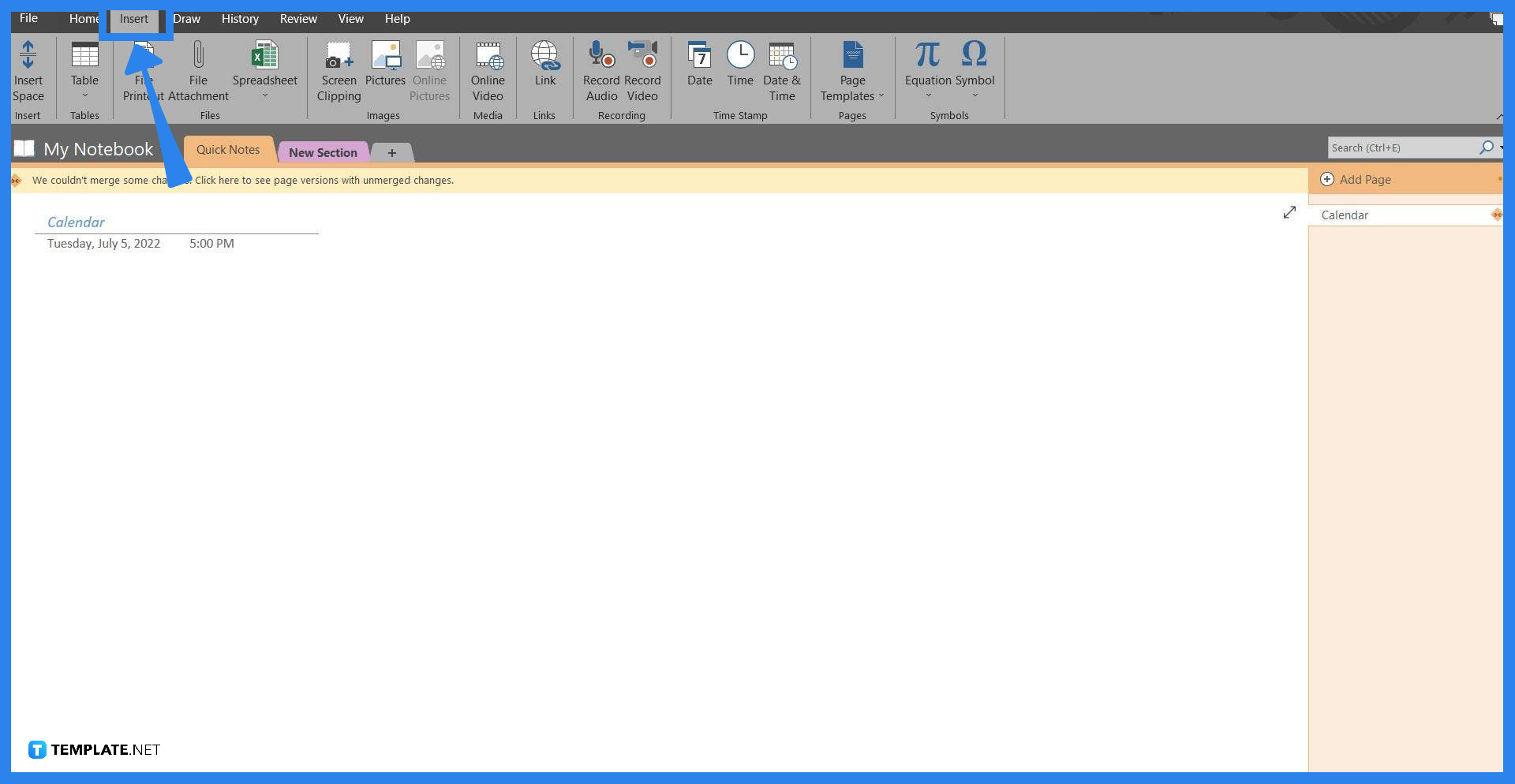
Task: Click link to see unmerged page versions
Action: (x=324, y=180)
